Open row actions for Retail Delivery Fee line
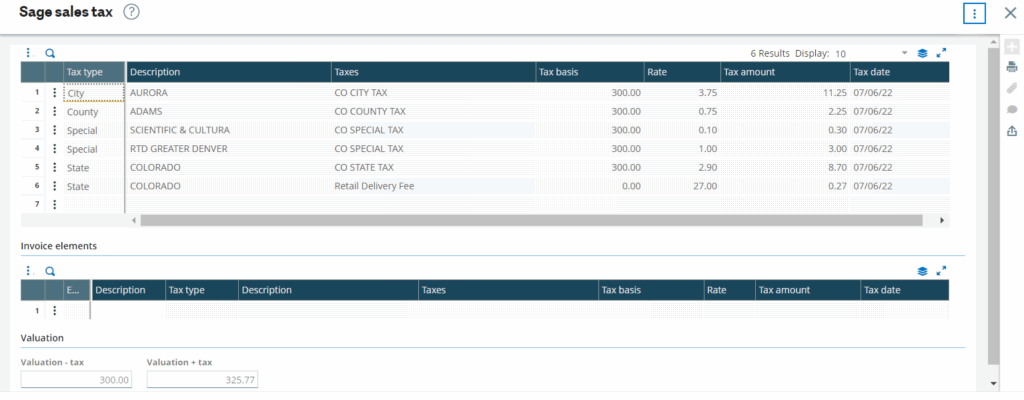The height and width of the screenshot is (400, 1024). click(55, 186)
